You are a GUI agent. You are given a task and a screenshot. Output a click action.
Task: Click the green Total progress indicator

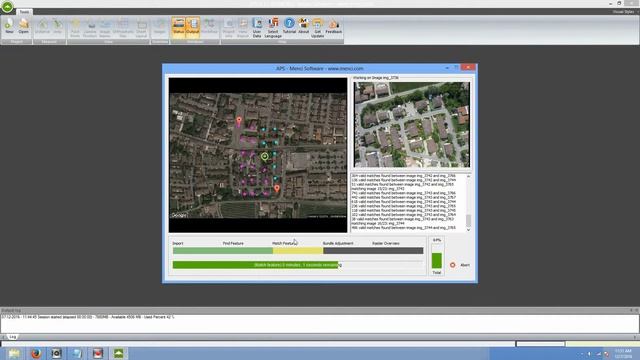(437, 260)
